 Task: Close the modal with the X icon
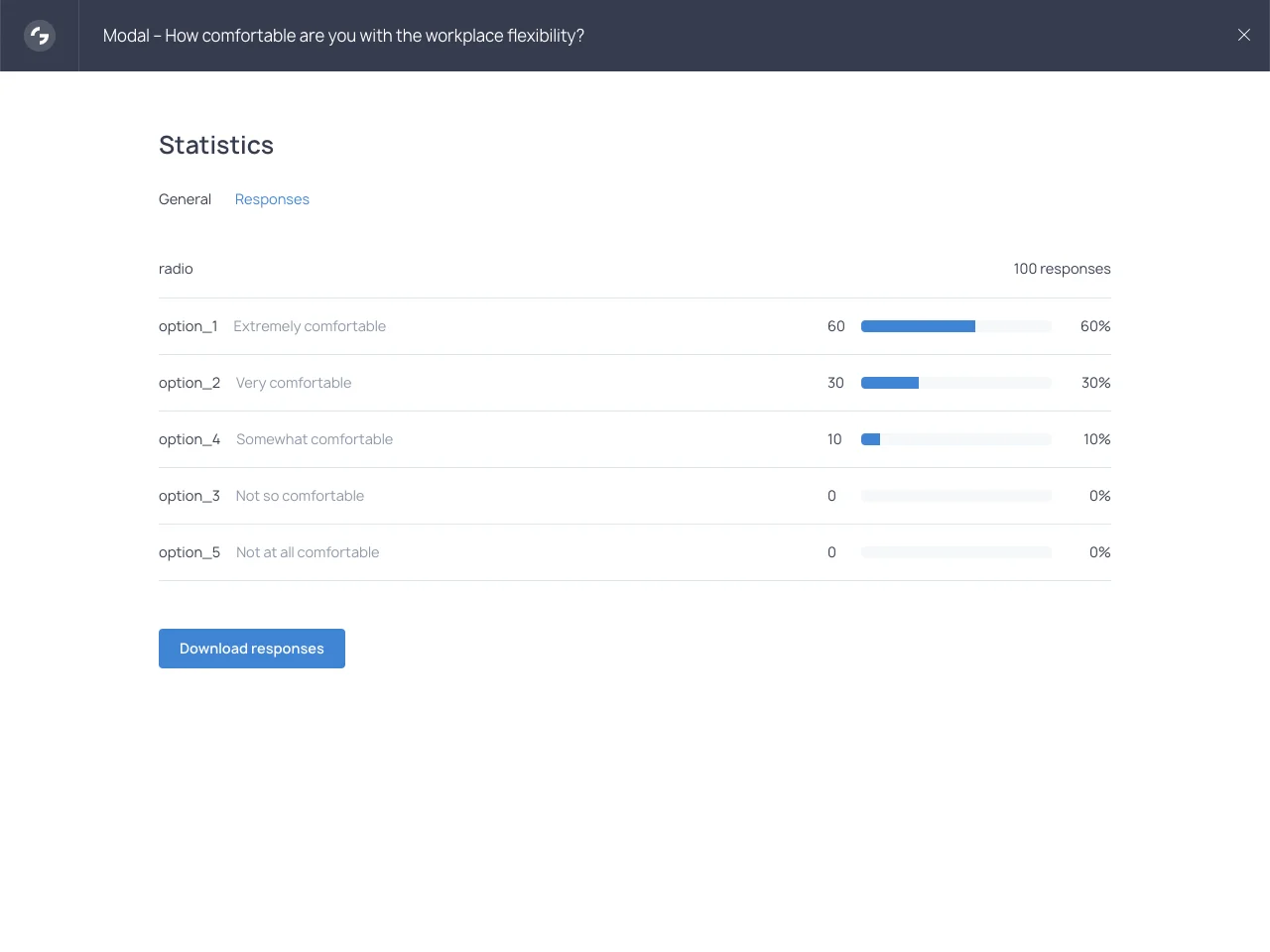(x=1244, y=35)
